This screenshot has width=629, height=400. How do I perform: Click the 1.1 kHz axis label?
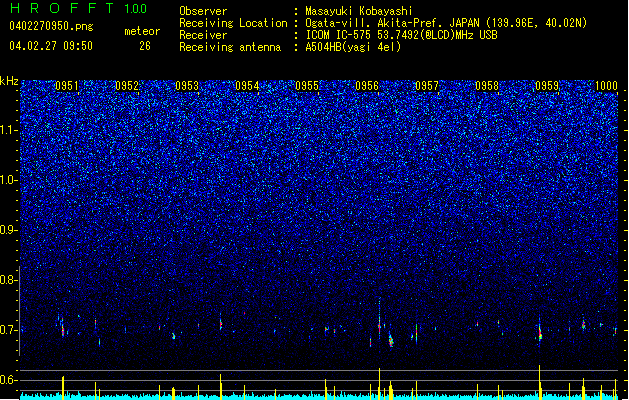pos(9,130)
